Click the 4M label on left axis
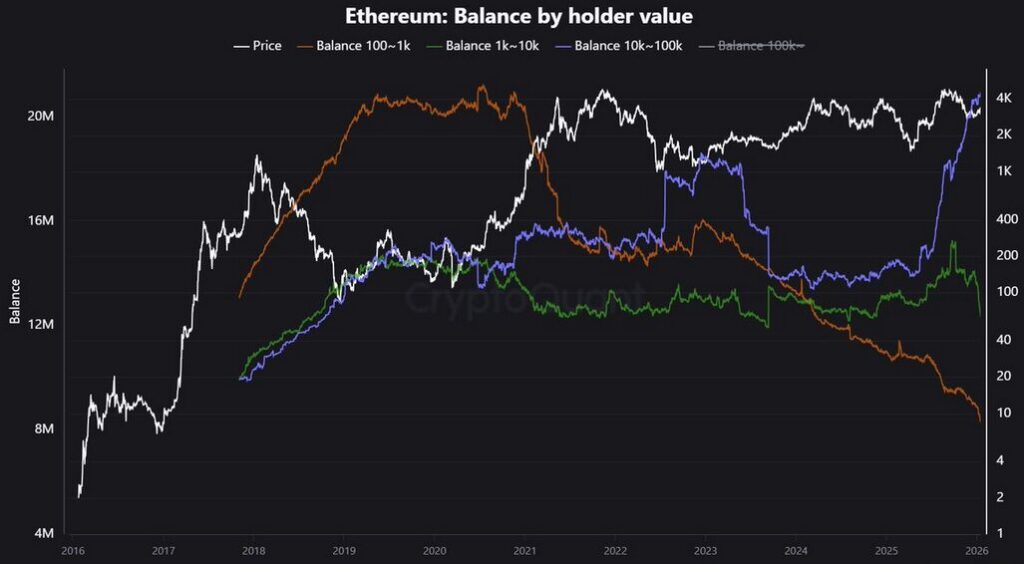Viewport: 1024px width, 564px height. click(43, 533)
